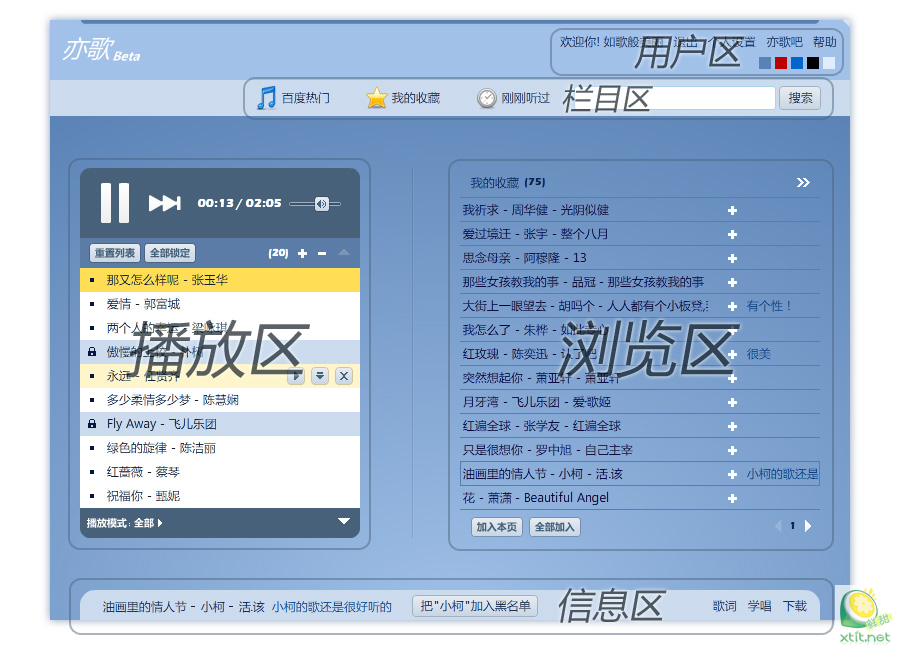Click the 亦歌 Beta logo

pyautogui.click(x=102, y=50)
